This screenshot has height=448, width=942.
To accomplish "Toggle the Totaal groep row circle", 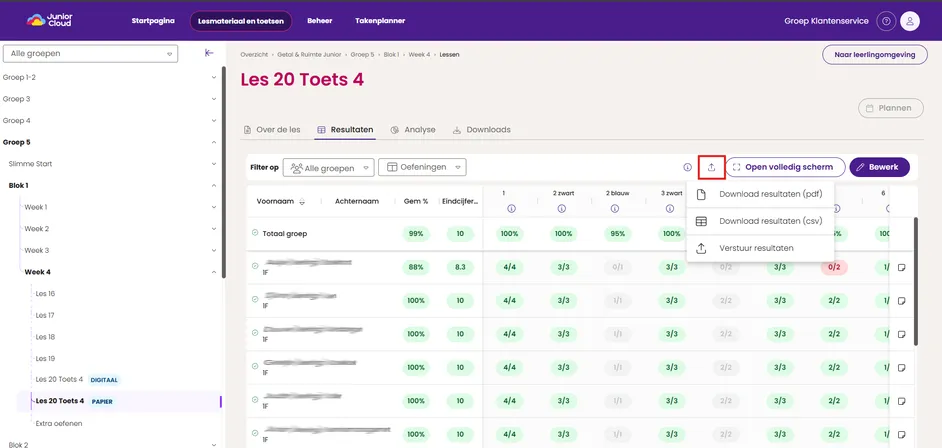I will [255, 233].
